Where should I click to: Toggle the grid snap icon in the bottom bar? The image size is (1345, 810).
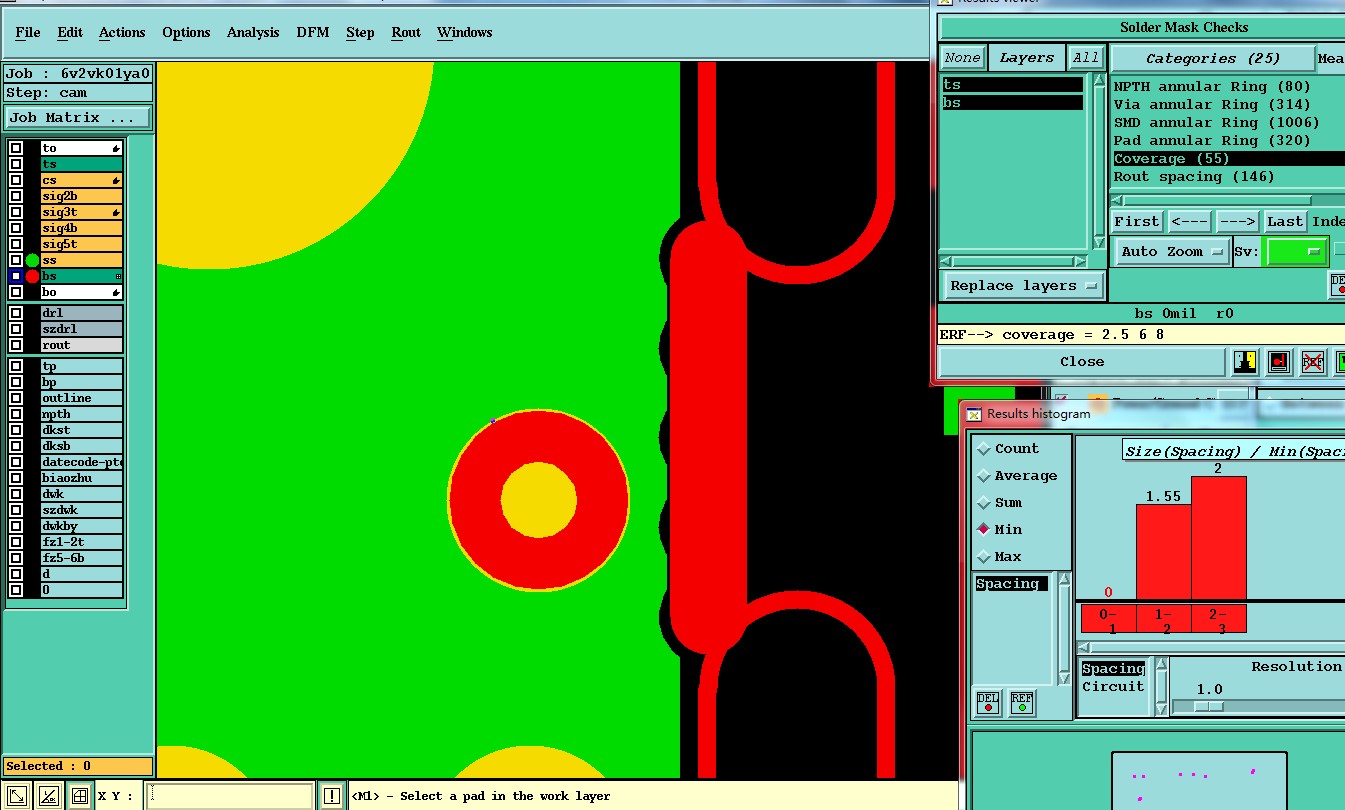coord(80,796)
